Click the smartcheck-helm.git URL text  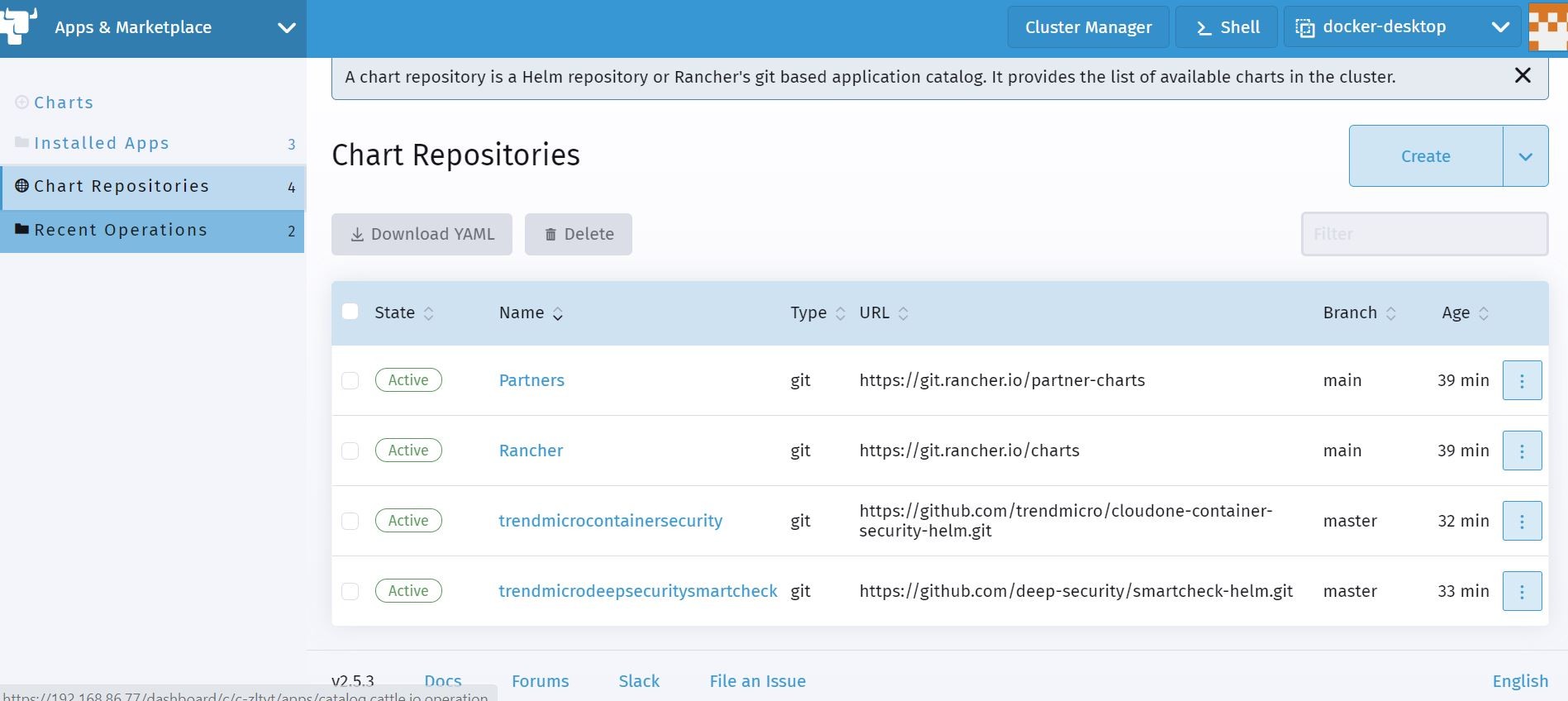point(1076,591)
